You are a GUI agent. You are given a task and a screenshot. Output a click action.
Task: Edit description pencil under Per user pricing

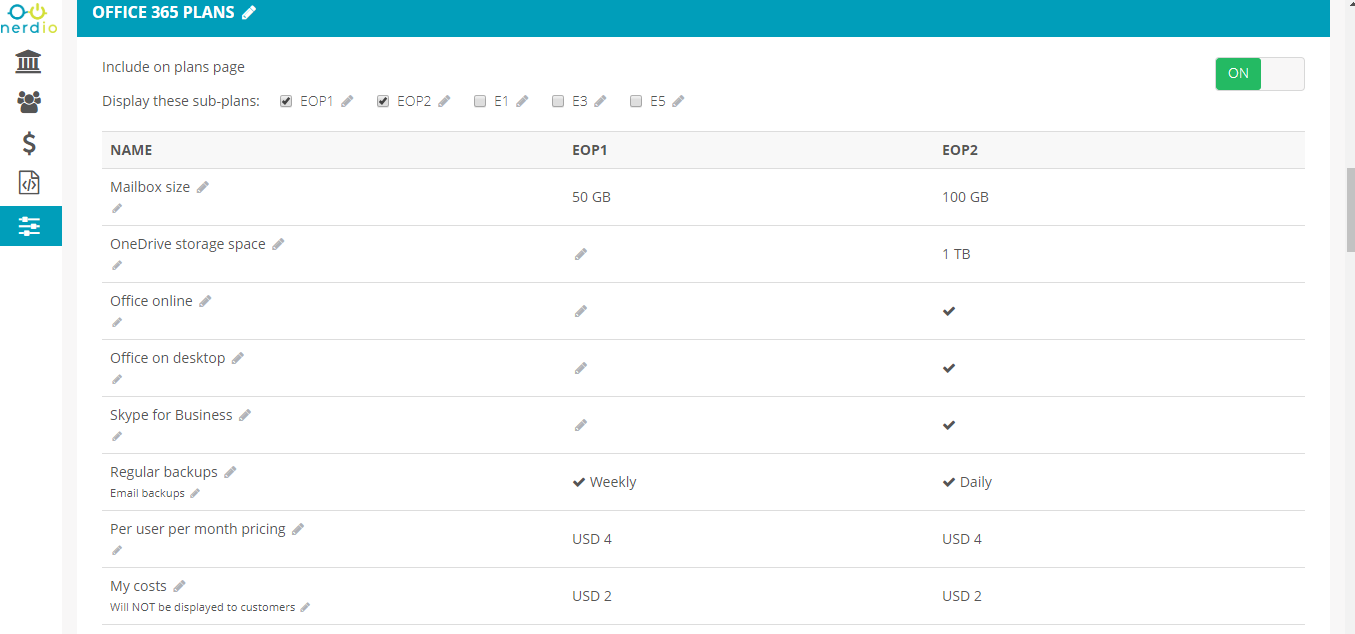[117, 550]
